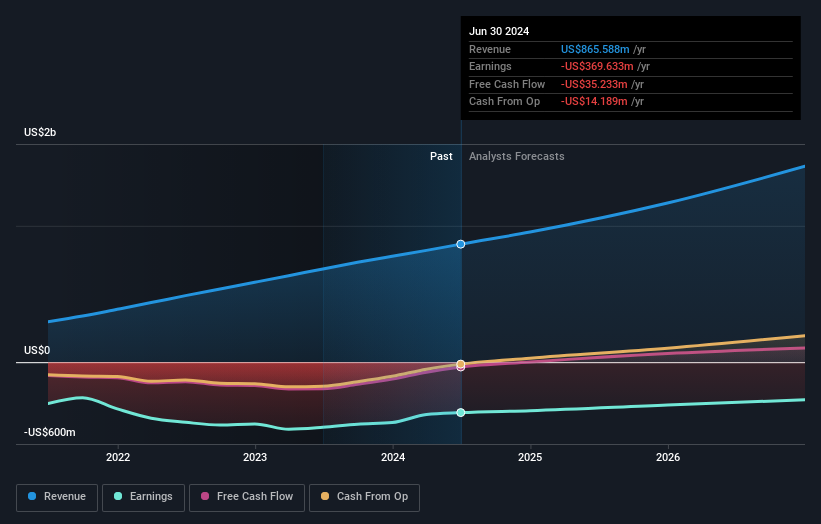Select the orange Cash From Op data point
The image size is (821, 524).
pos(461,364)
